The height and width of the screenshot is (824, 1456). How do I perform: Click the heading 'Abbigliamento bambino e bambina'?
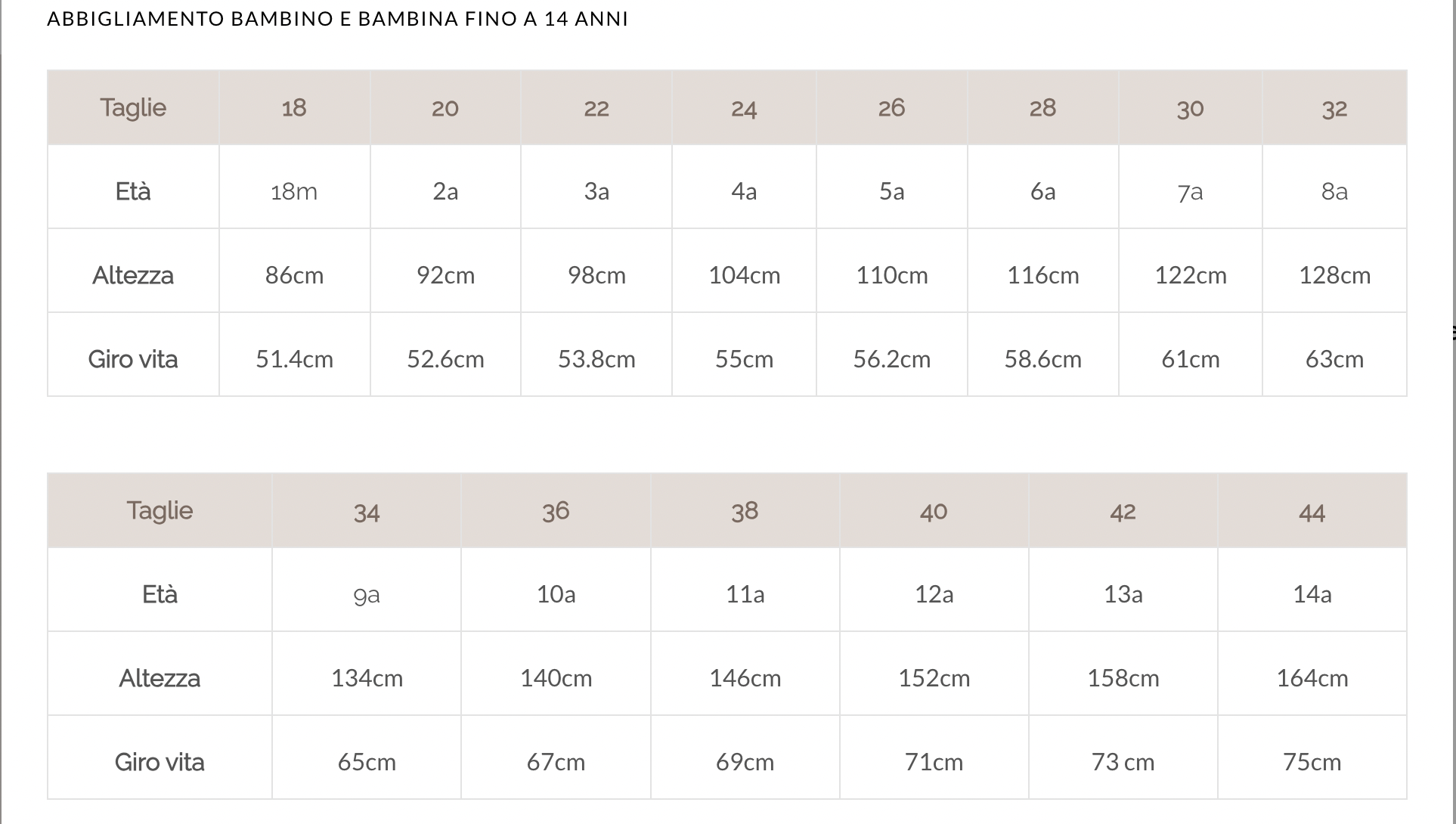(337, 19)
